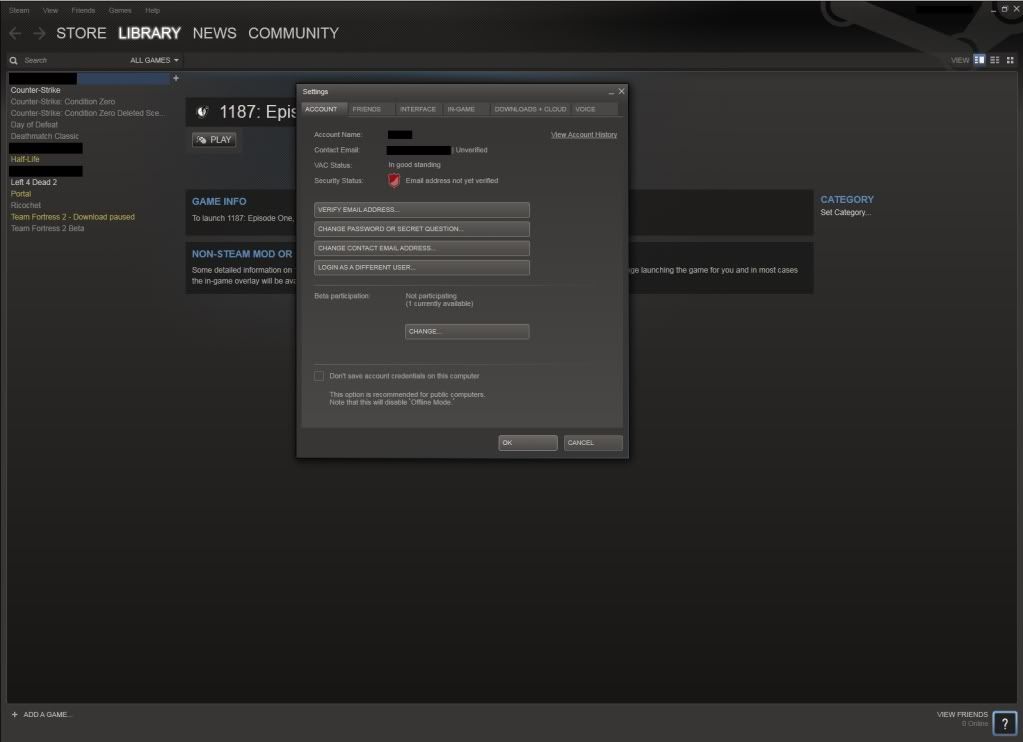Select Counter-Strike in the games list
Viewport: 1023px width, 742px height.
point(35,90)
